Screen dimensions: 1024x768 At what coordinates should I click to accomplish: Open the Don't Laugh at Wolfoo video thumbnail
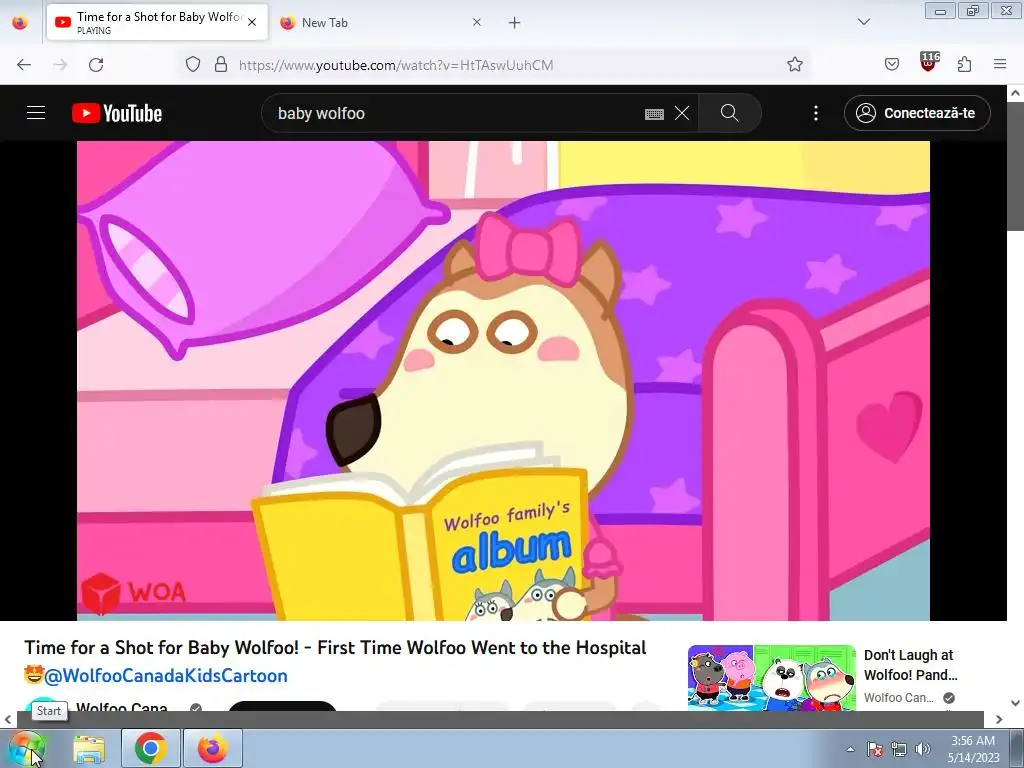tap(771, 678)
